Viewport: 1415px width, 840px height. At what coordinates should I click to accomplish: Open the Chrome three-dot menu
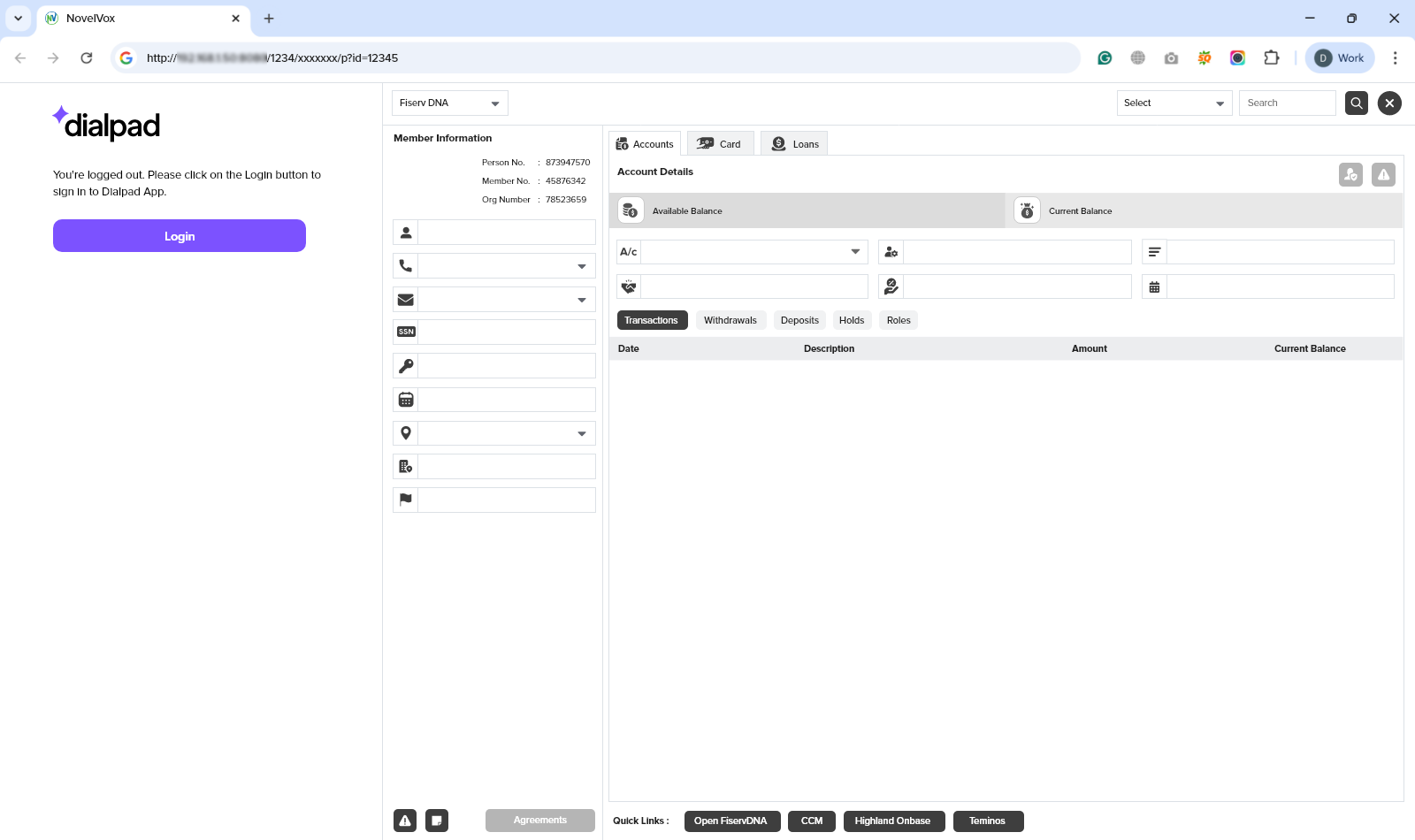click(1395, 58)
